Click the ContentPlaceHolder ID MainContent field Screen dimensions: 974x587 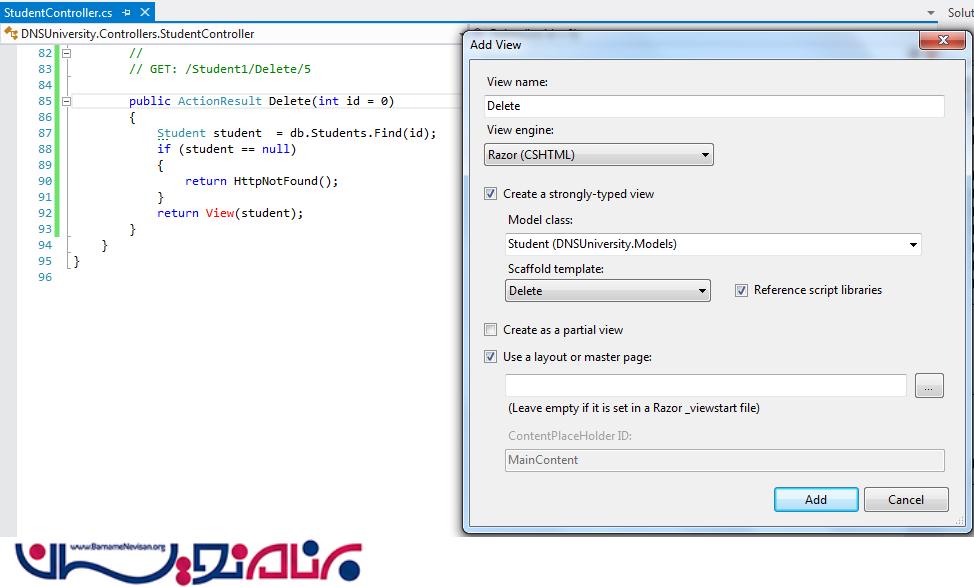[724, 460]
